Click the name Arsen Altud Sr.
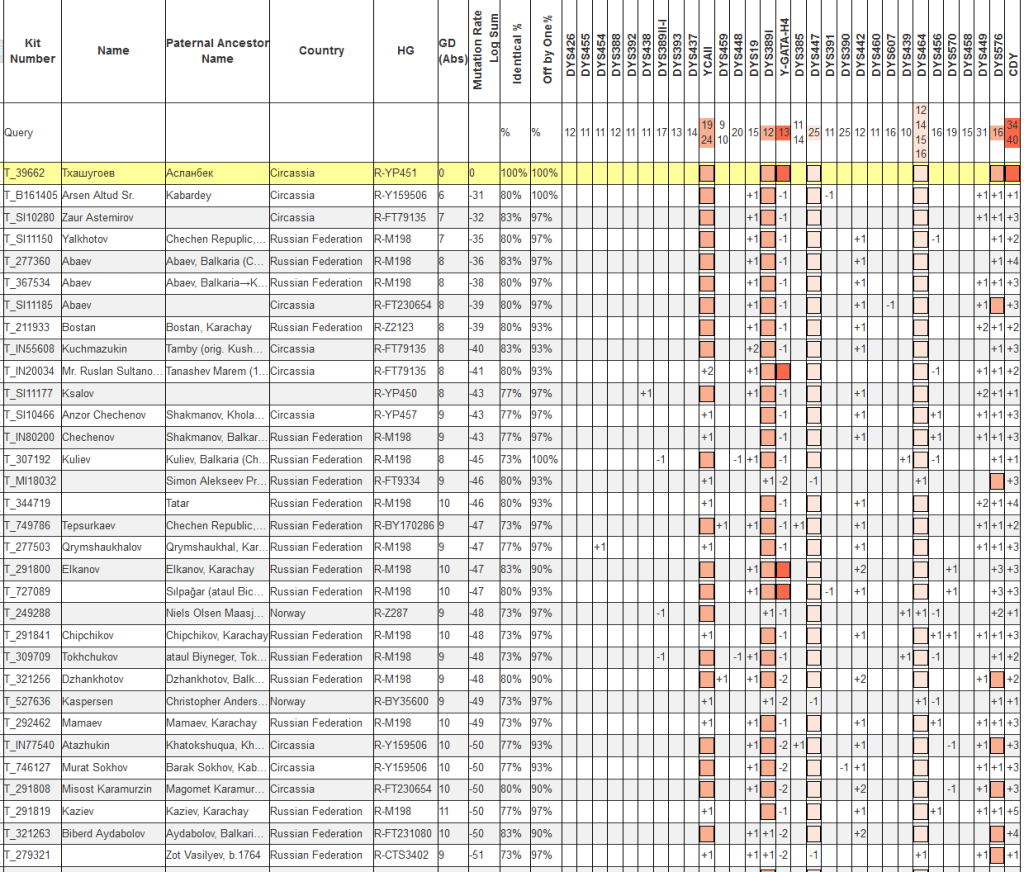 coord(97,195)
